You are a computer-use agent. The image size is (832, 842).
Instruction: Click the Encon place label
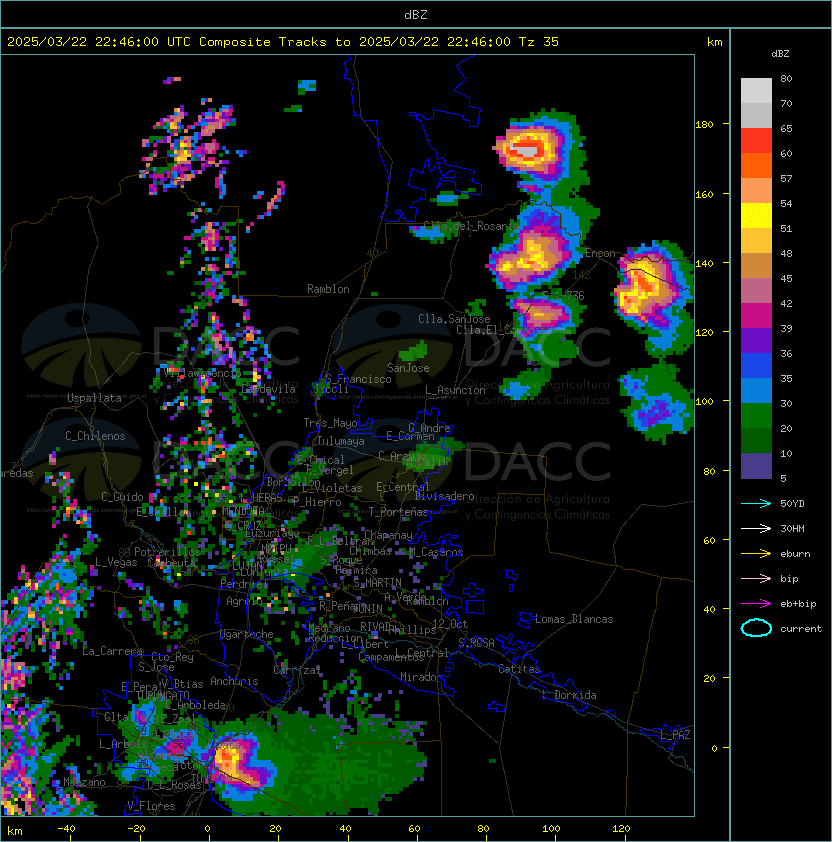(600, 253)
